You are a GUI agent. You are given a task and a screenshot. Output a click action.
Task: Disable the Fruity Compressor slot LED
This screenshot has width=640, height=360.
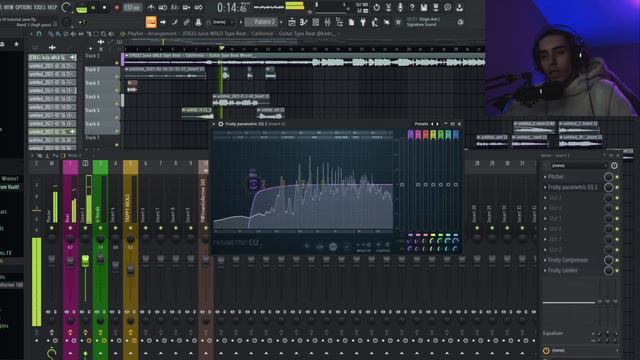coord(617,260)
